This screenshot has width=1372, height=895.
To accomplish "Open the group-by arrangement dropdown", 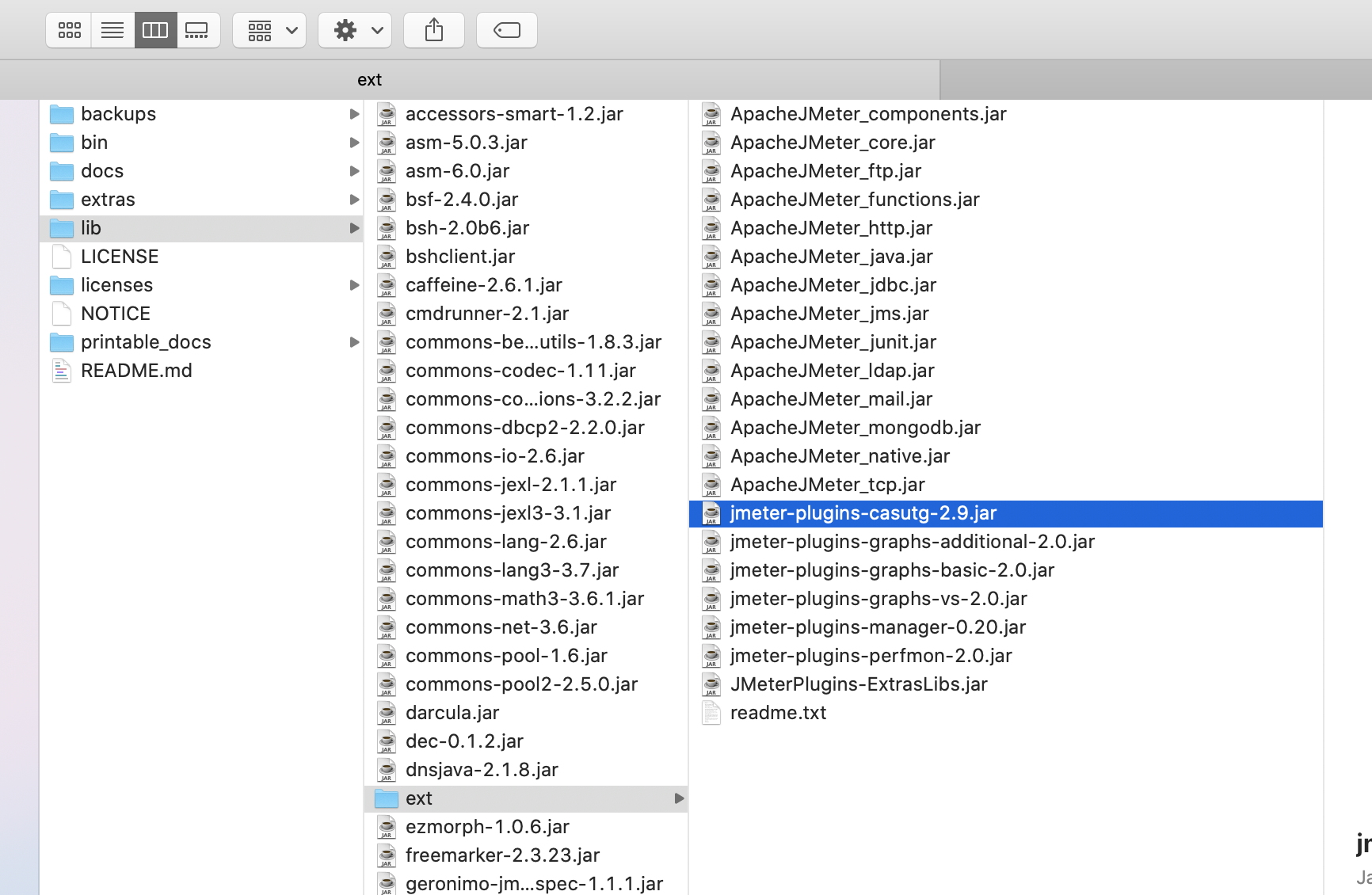I will click(x=269, y=30).
